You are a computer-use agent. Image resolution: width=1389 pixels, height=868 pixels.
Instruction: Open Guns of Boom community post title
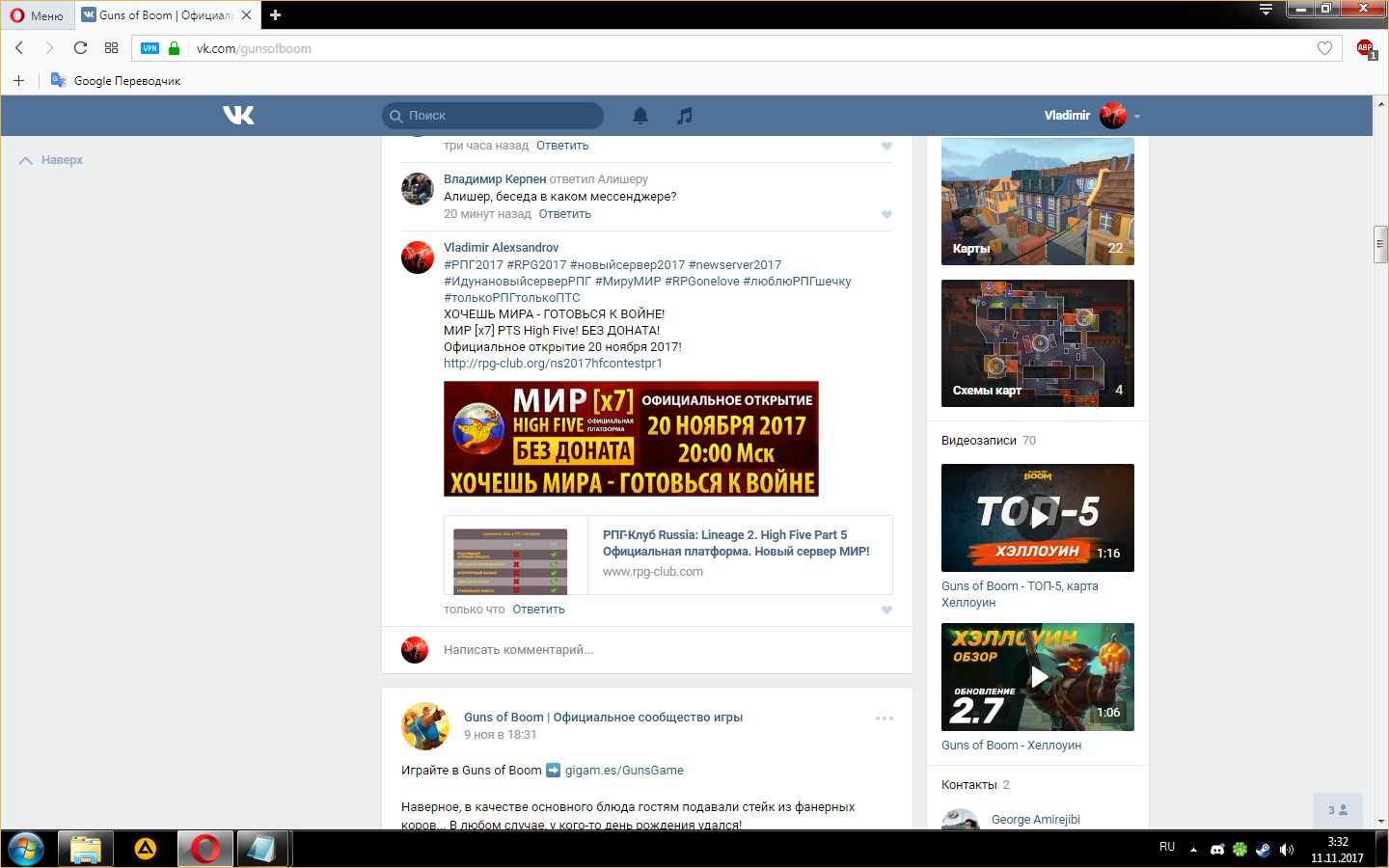603,718
